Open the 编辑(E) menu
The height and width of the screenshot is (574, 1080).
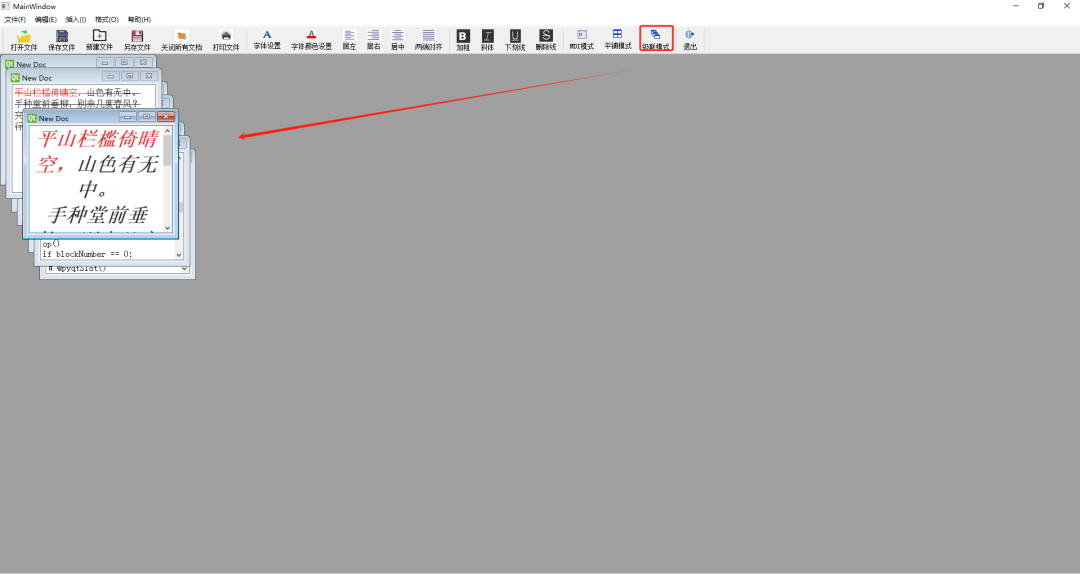(x=45, y=19)
